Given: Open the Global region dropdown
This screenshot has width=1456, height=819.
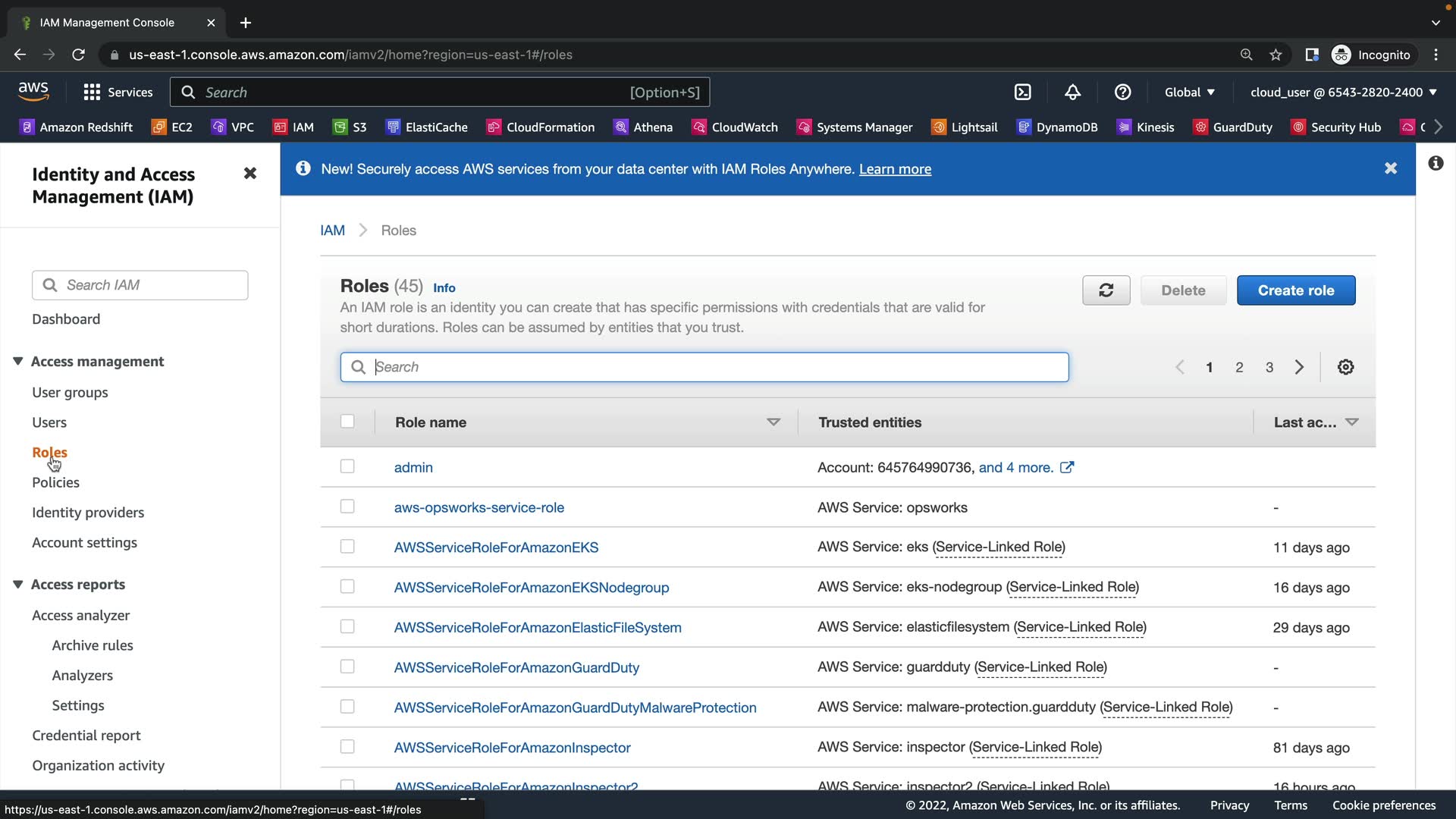Looking at the screenshot, I should tap(1189, 92).
